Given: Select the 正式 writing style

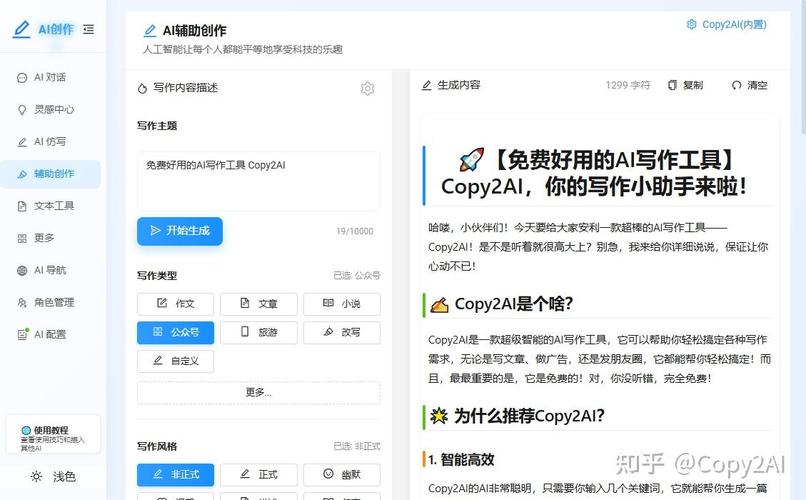Looking at the screenshot, I should (x=259, y=474).
